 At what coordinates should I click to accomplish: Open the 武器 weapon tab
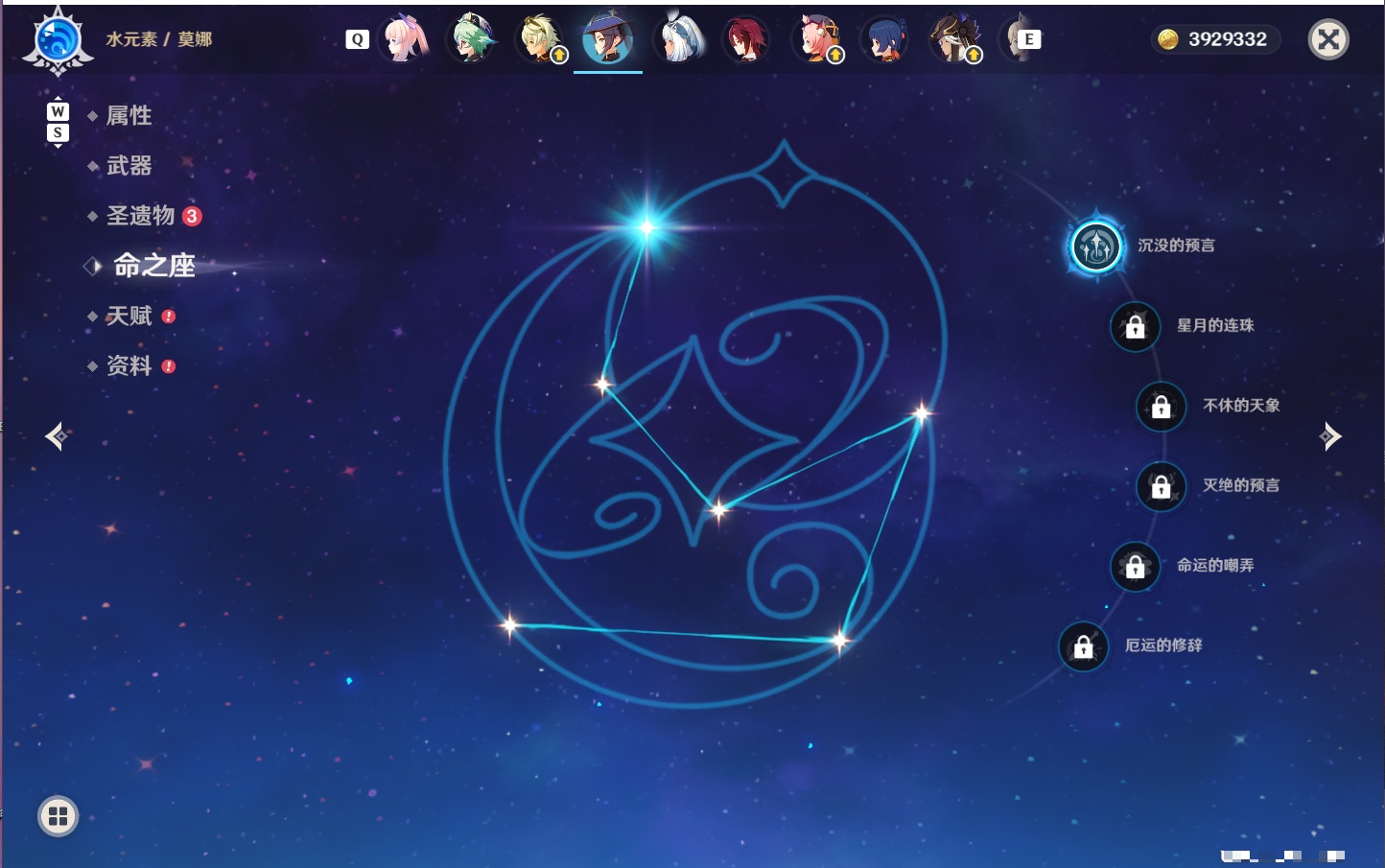[129, 166]
